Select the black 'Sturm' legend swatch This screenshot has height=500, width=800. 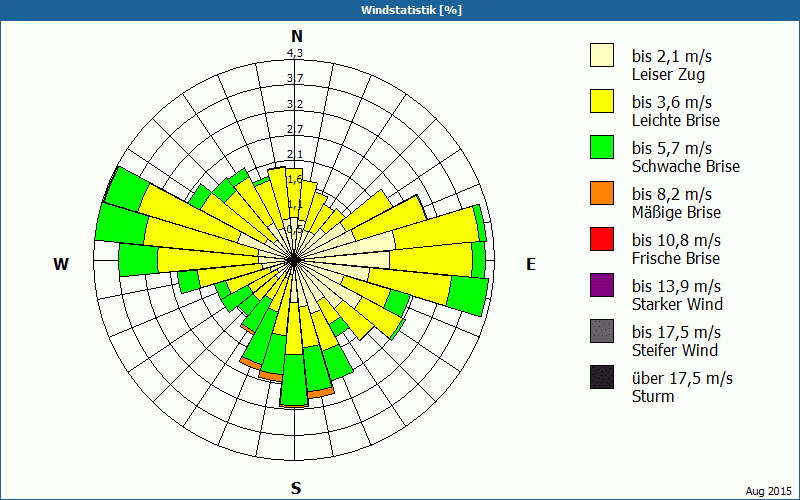(601, 377)
